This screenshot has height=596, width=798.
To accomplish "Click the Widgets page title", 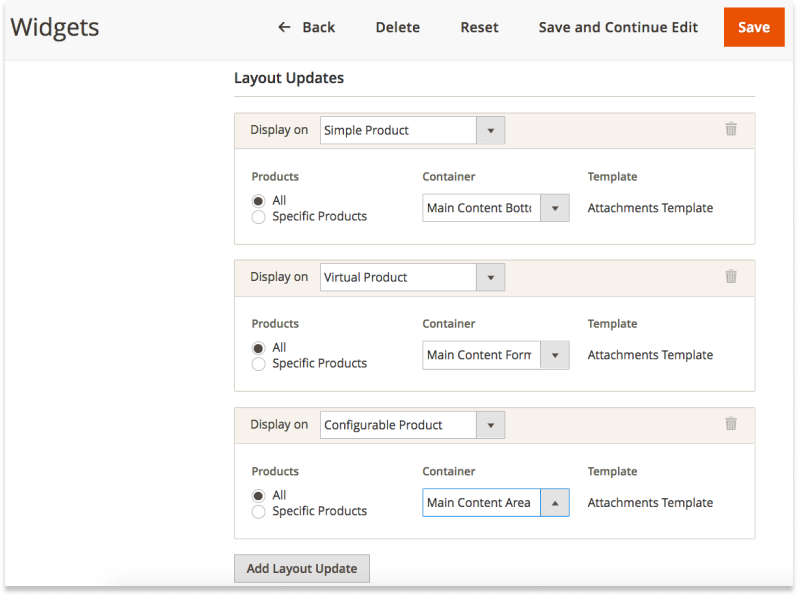I will click(55, 27).
